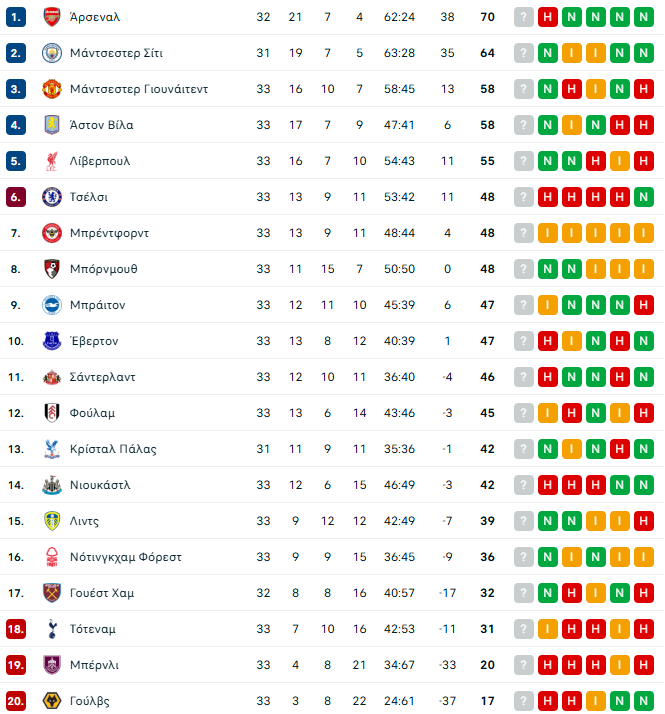Viewport: 665px width, 714px height.
Task: Click the Manchester City crest icon
Action: (x=51, y=53)
